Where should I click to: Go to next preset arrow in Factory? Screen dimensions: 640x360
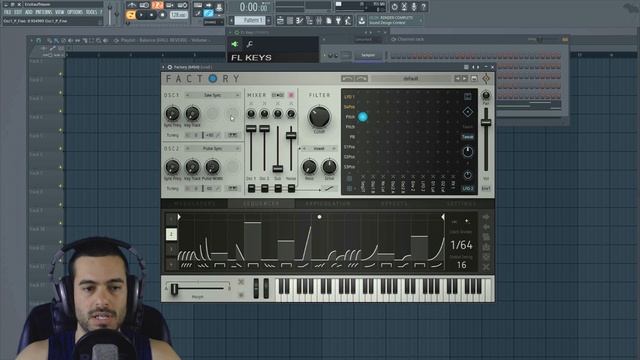tap(465, 78)
